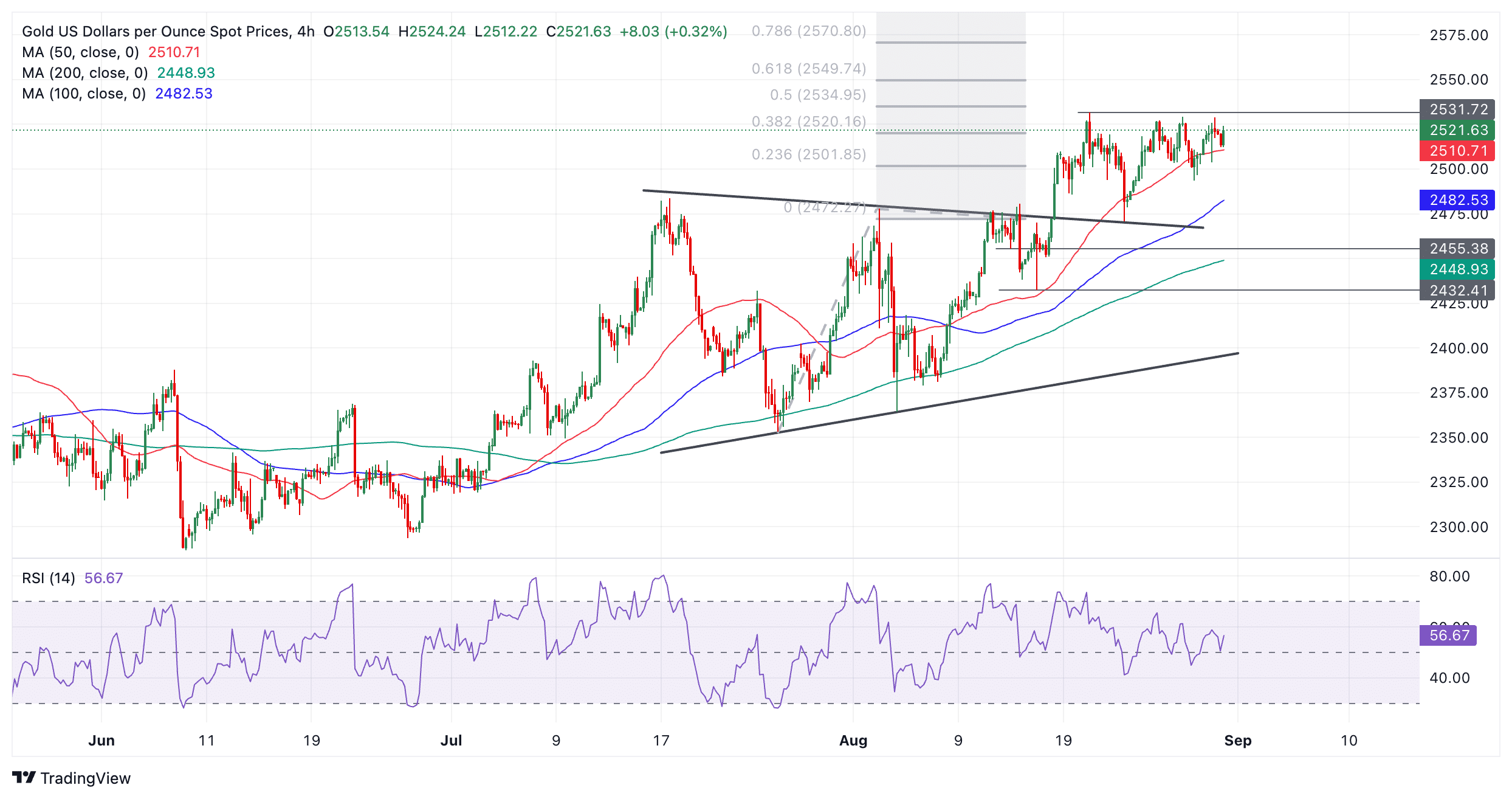Click the 2300.00 price scale value

(x=1459, y=527)
